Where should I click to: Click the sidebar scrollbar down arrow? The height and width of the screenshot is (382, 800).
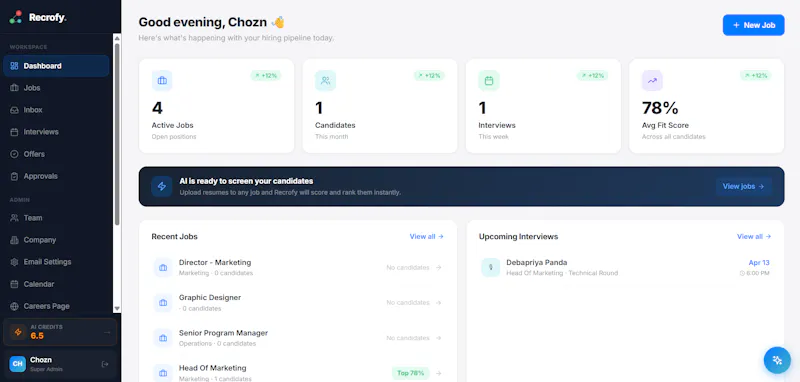(117, 308)
